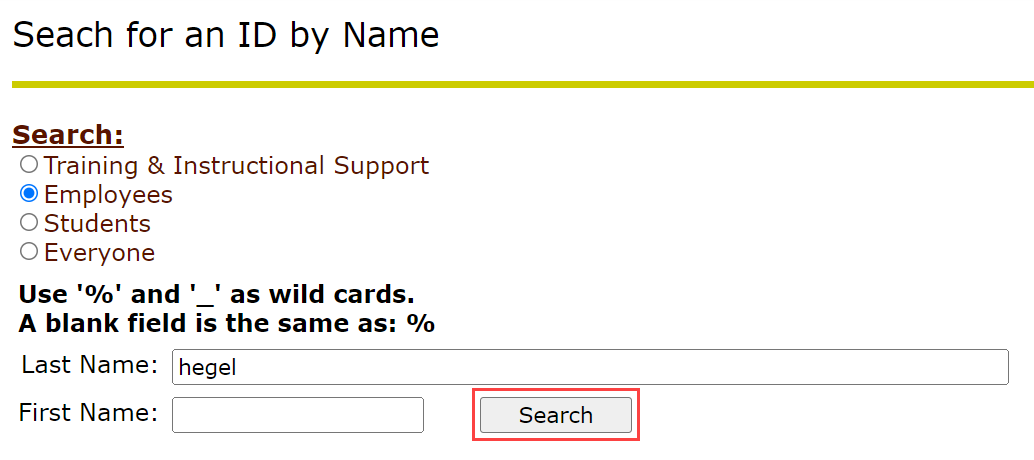Click into the empty First Name field

[x=298, y=415]
